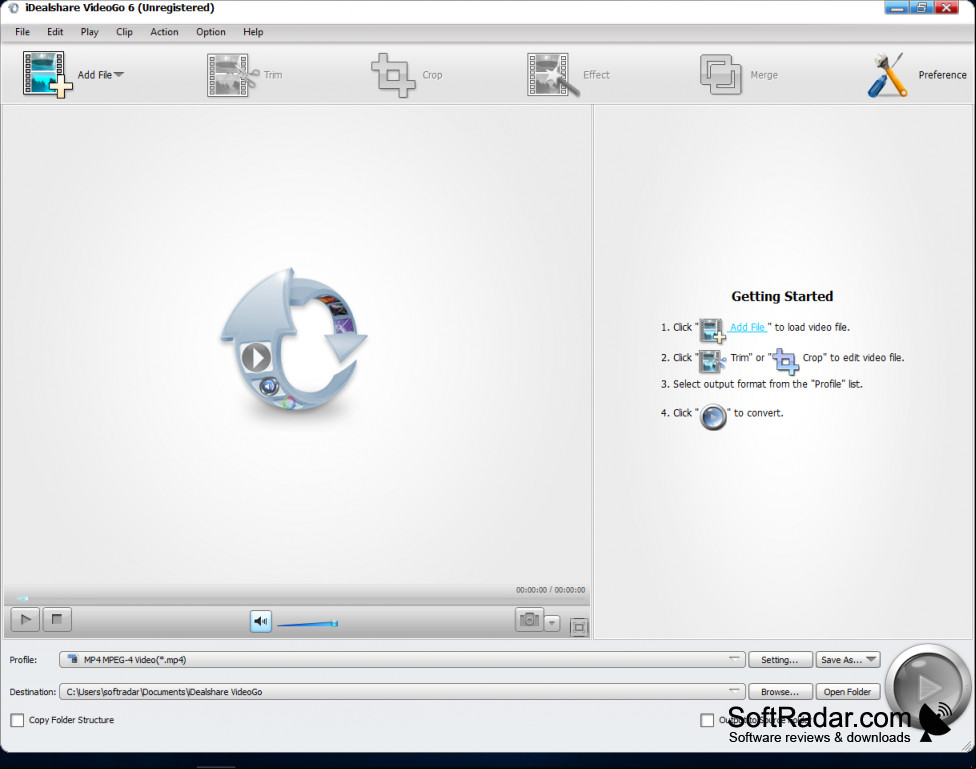Click the Setting... button
Viewport: 976px width, 769px height.
click(x=780, y=659)
